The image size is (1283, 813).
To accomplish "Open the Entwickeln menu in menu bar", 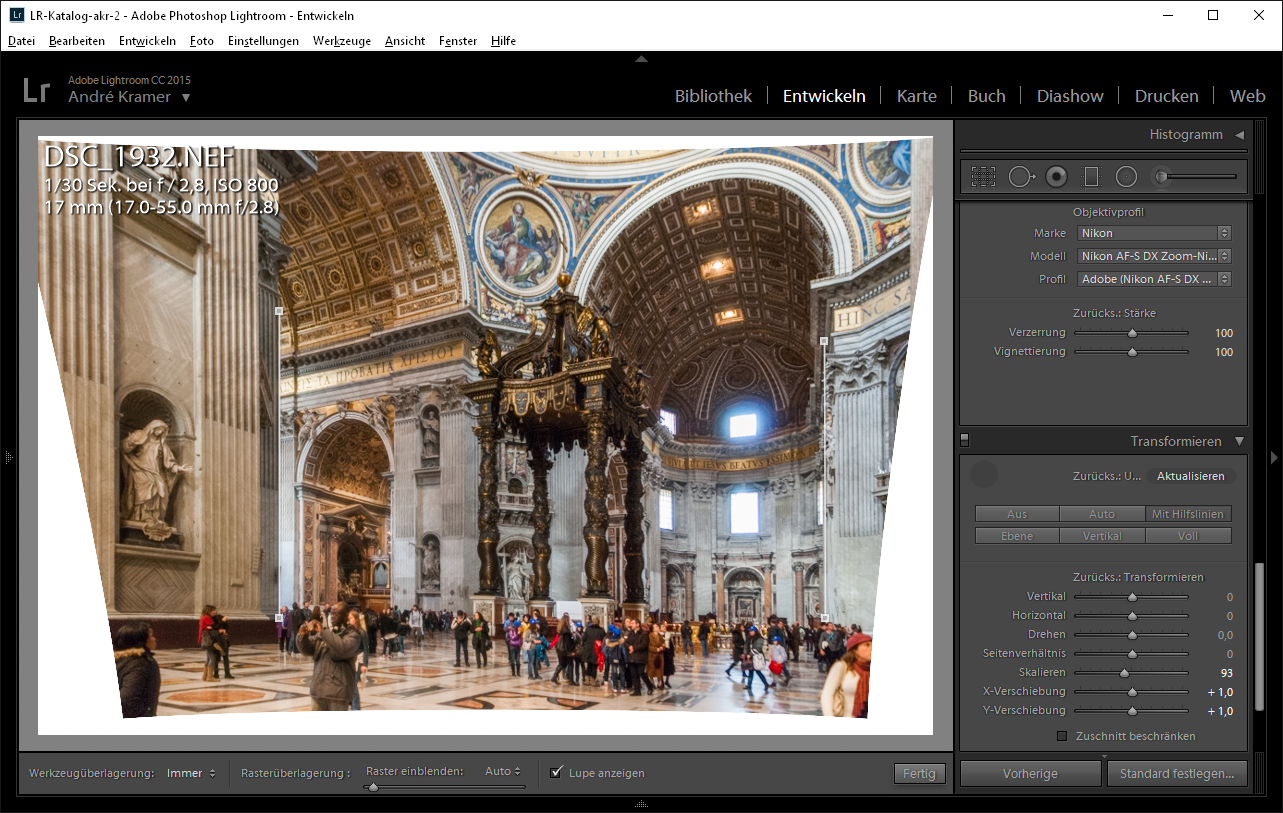I will pyautogui.click(x=147, y=41).
